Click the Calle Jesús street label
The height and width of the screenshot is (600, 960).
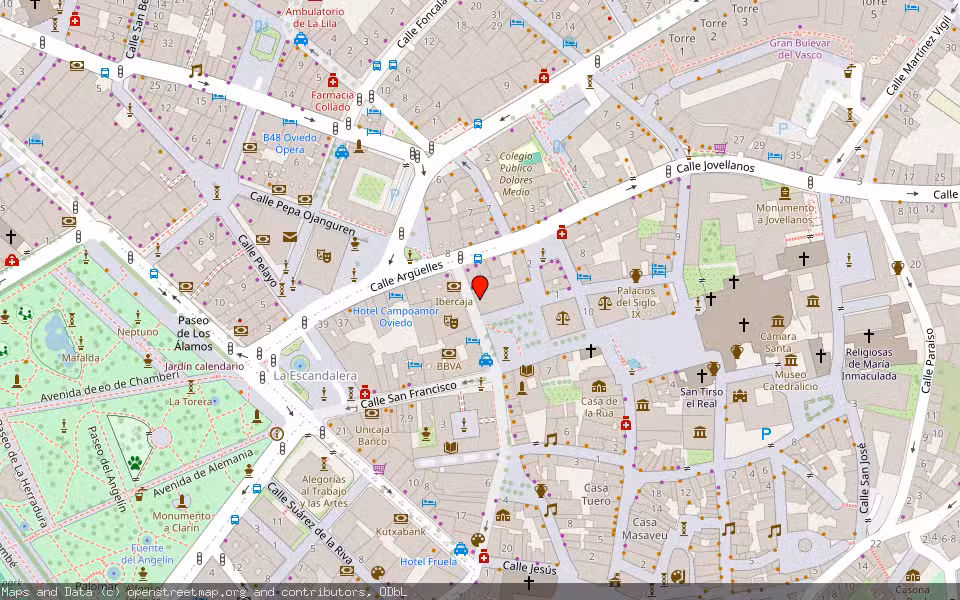530,568
